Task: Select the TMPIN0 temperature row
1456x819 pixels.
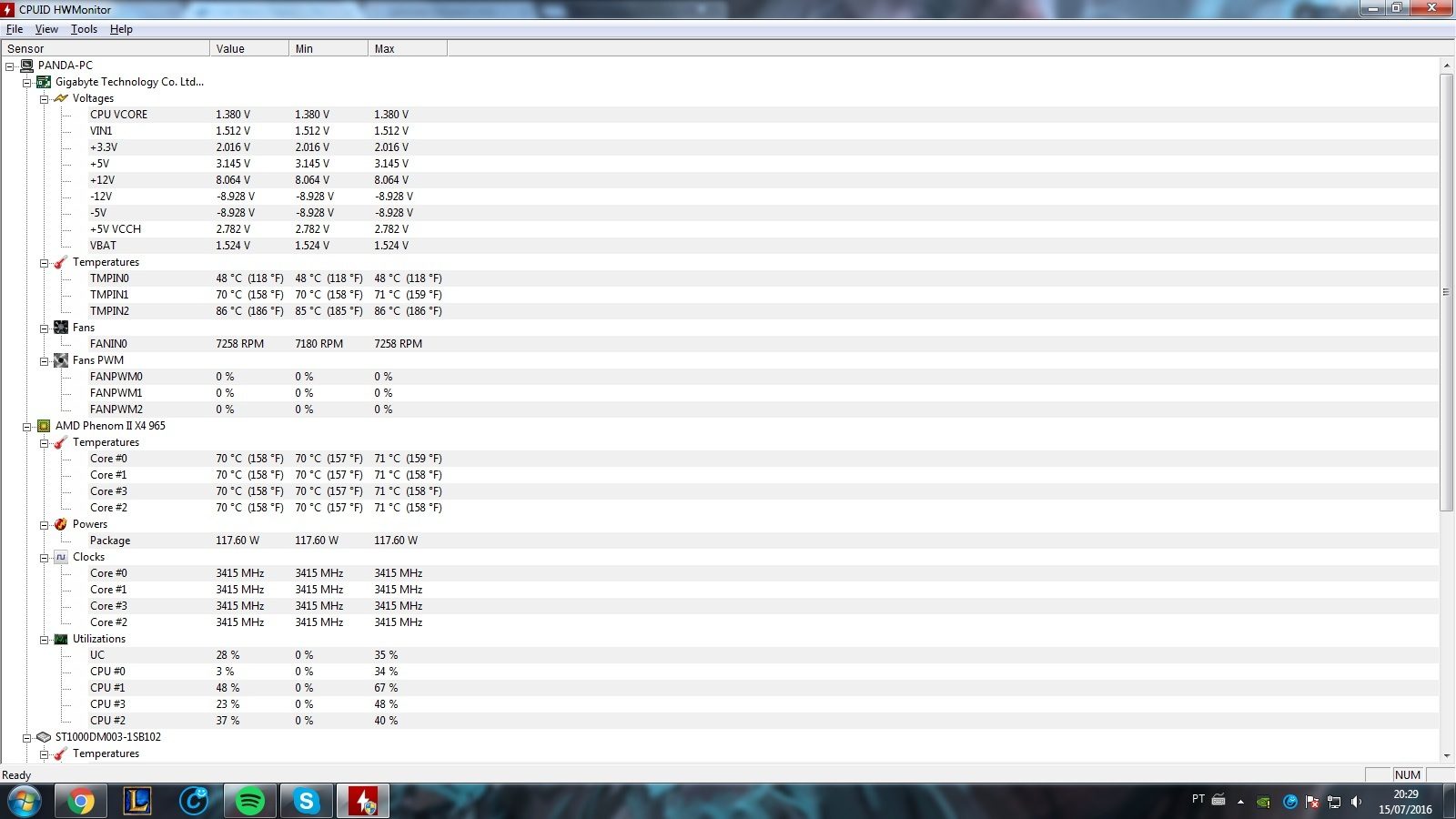Action: 719,278
